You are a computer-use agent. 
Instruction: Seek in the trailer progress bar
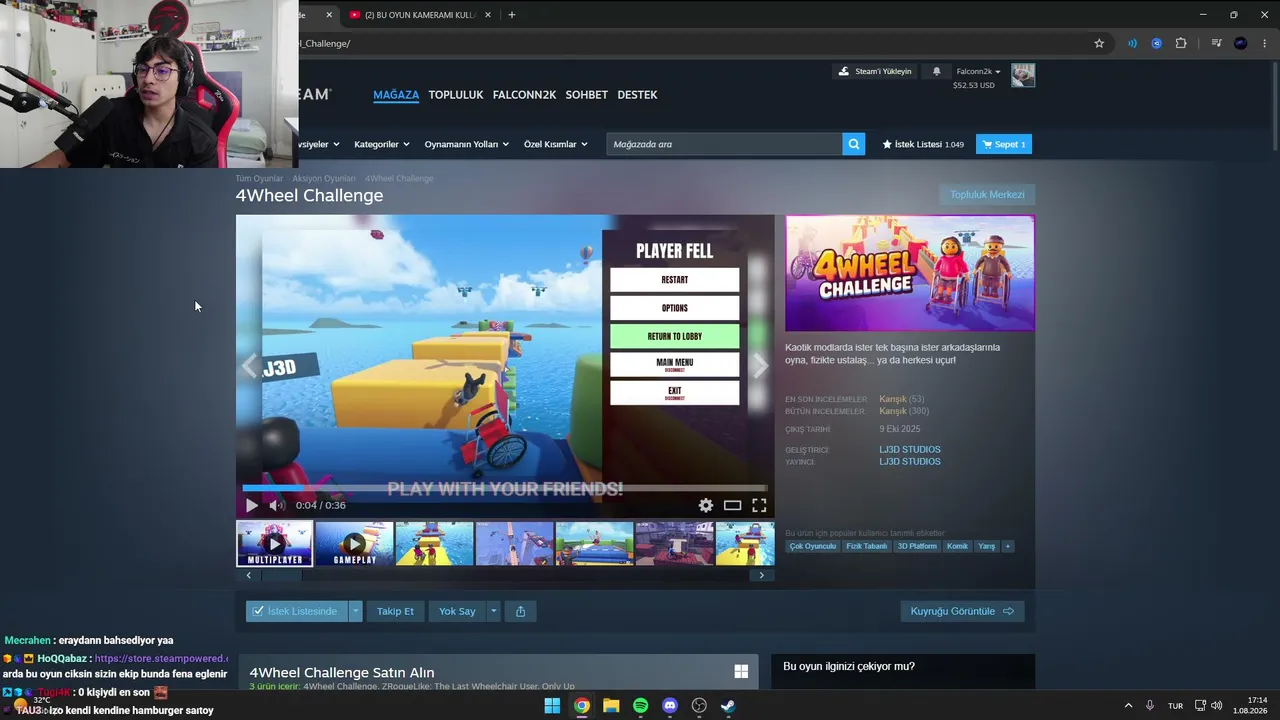coord(505,488)
